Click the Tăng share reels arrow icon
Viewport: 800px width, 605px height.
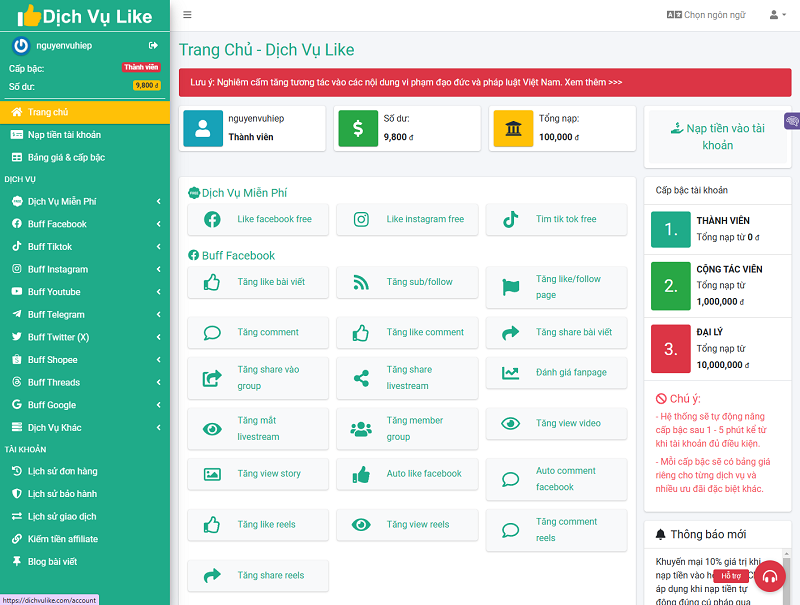(212, 576)
